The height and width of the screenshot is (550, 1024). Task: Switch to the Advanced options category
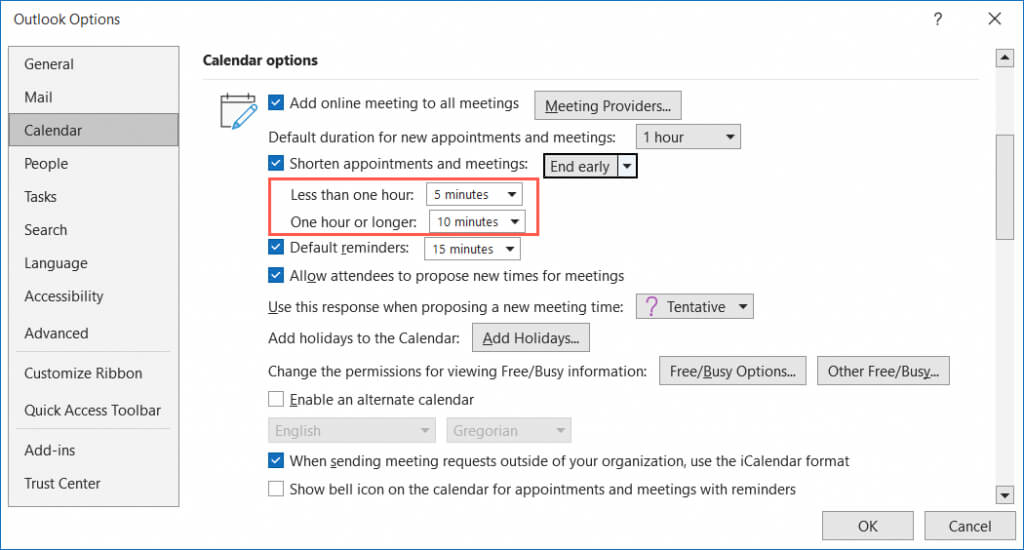(x=56, y=333)
